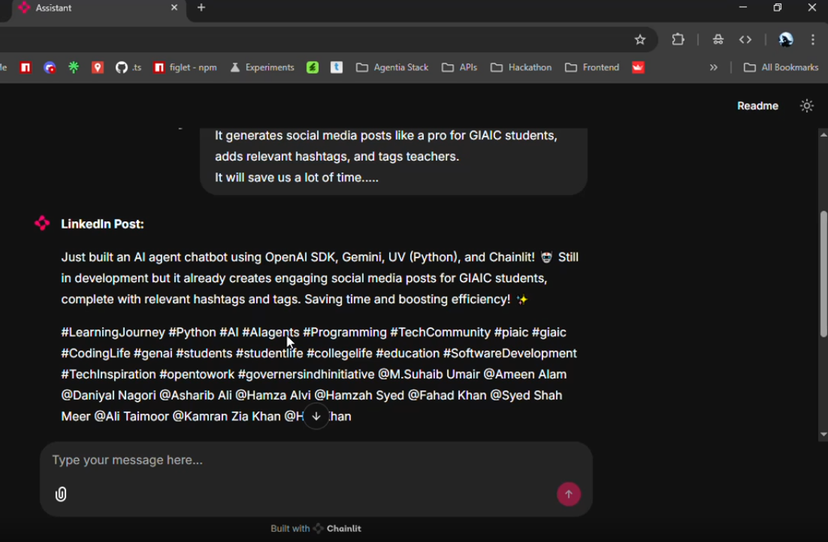
Task: Bookmark this page with the star icon
Action: click(x=639, y=40)
